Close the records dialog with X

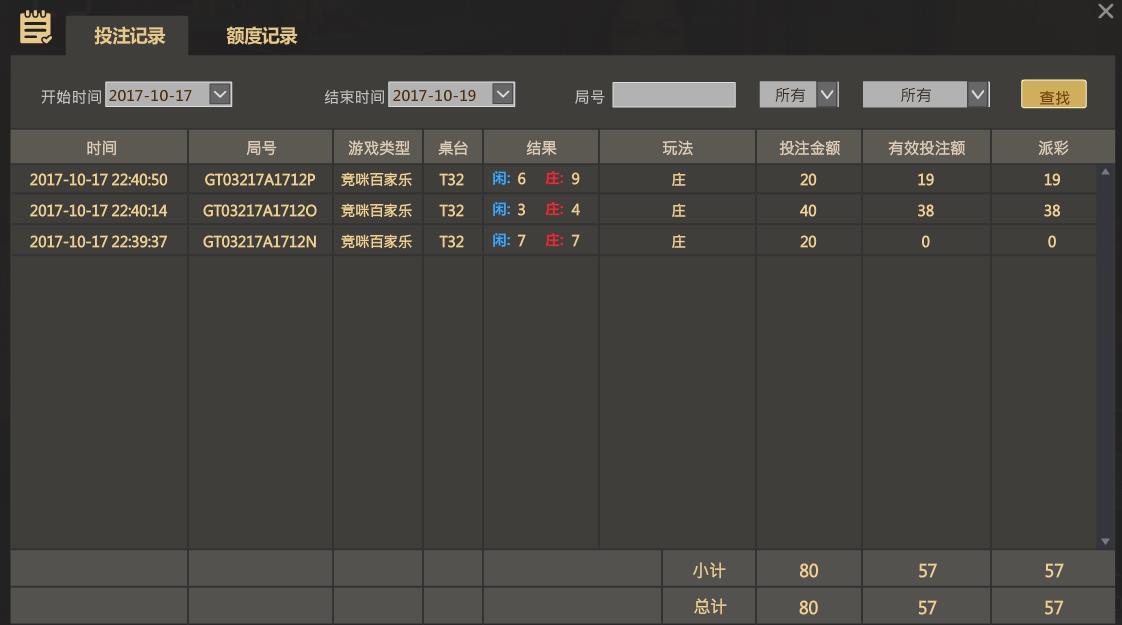click(1105, 12)
